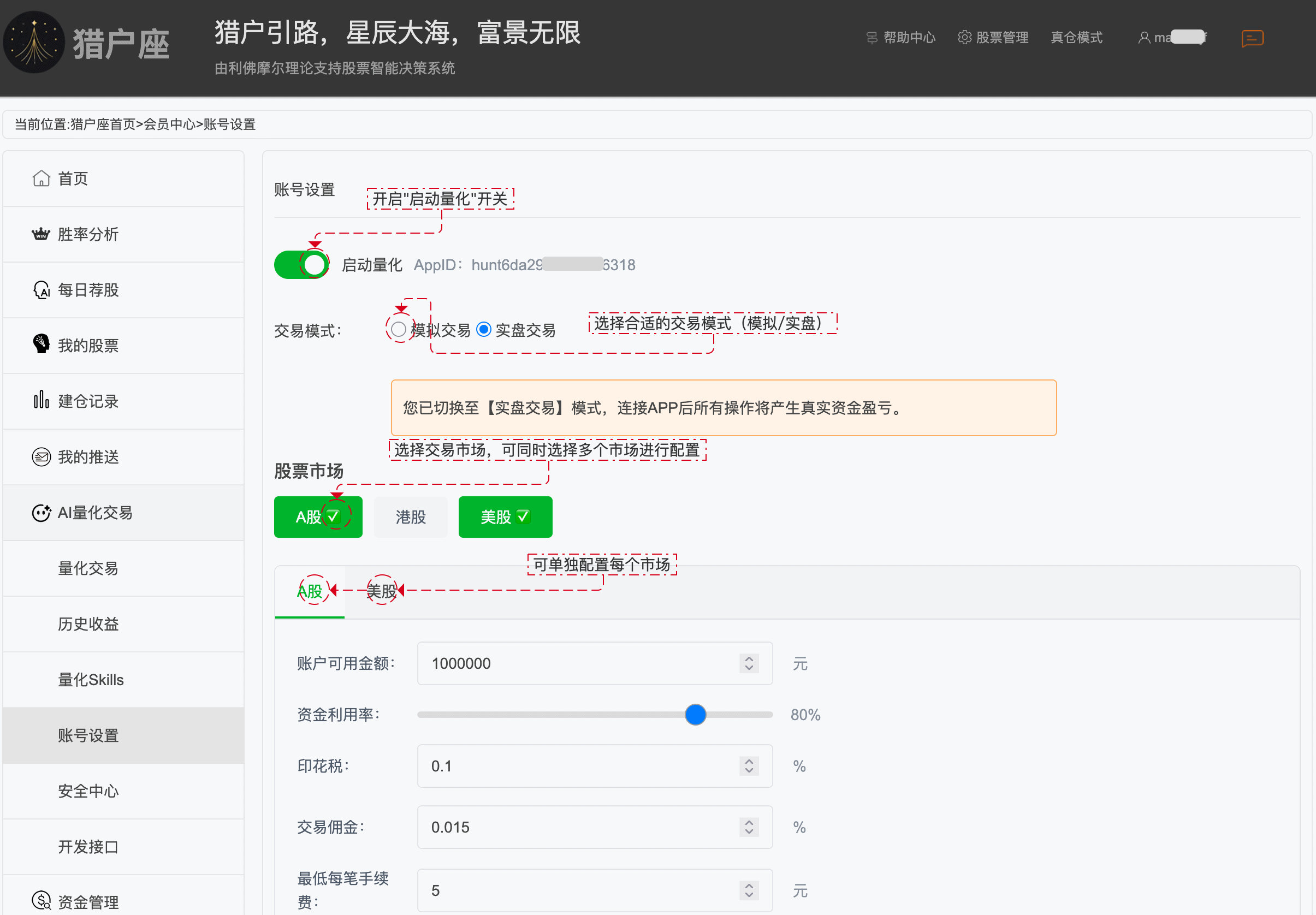Screen dimensions: 1316x915
Task: Click the crown win-rate icon
Action: [42, 234]
